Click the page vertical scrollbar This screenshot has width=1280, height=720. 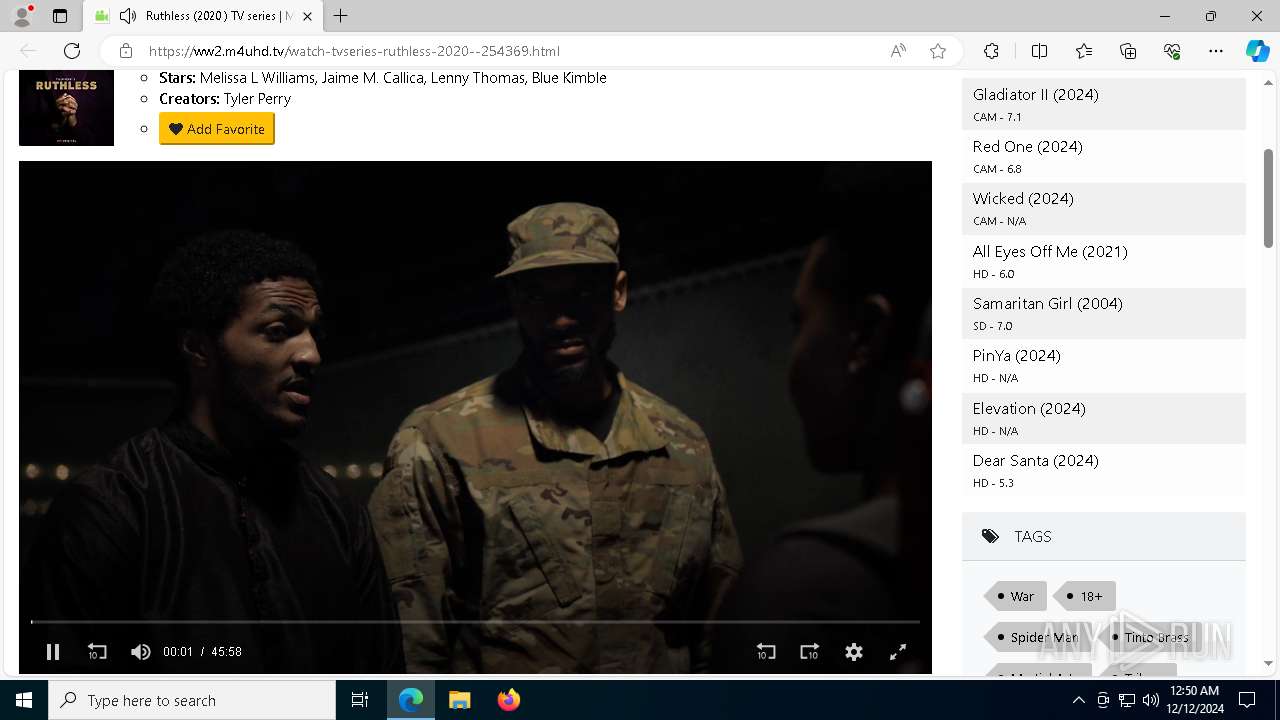tap(1268, 198)
